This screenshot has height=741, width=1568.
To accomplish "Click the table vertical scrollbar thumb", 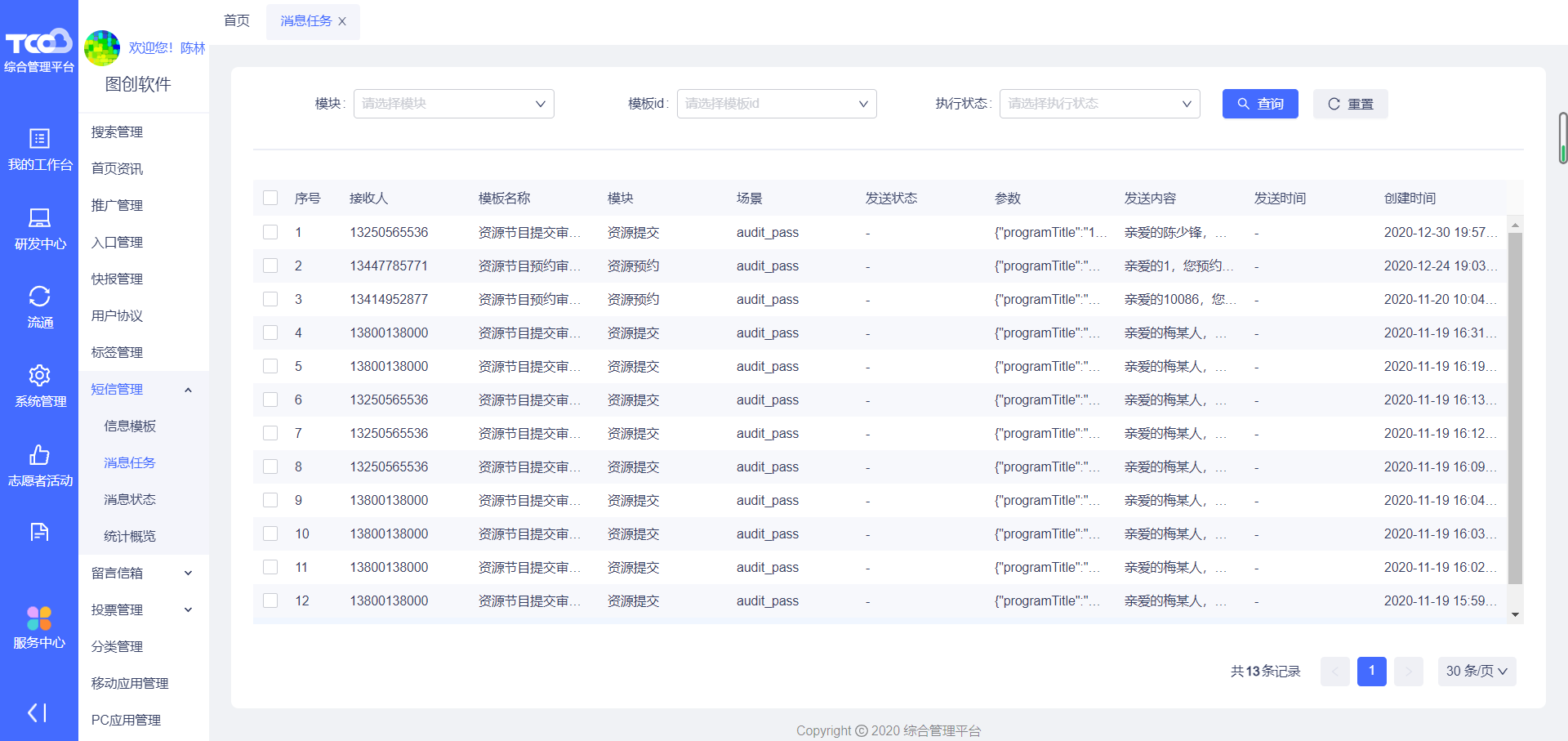I will click(1515, 408).
